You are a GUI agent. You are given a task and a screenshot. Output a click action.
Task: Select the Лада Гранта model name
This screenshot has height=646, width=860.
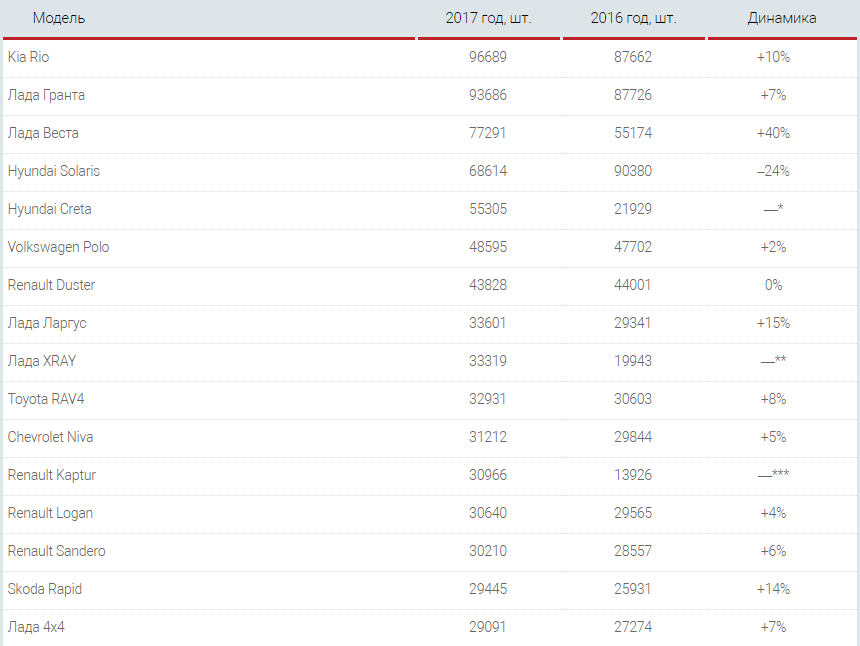pos(46,95)
